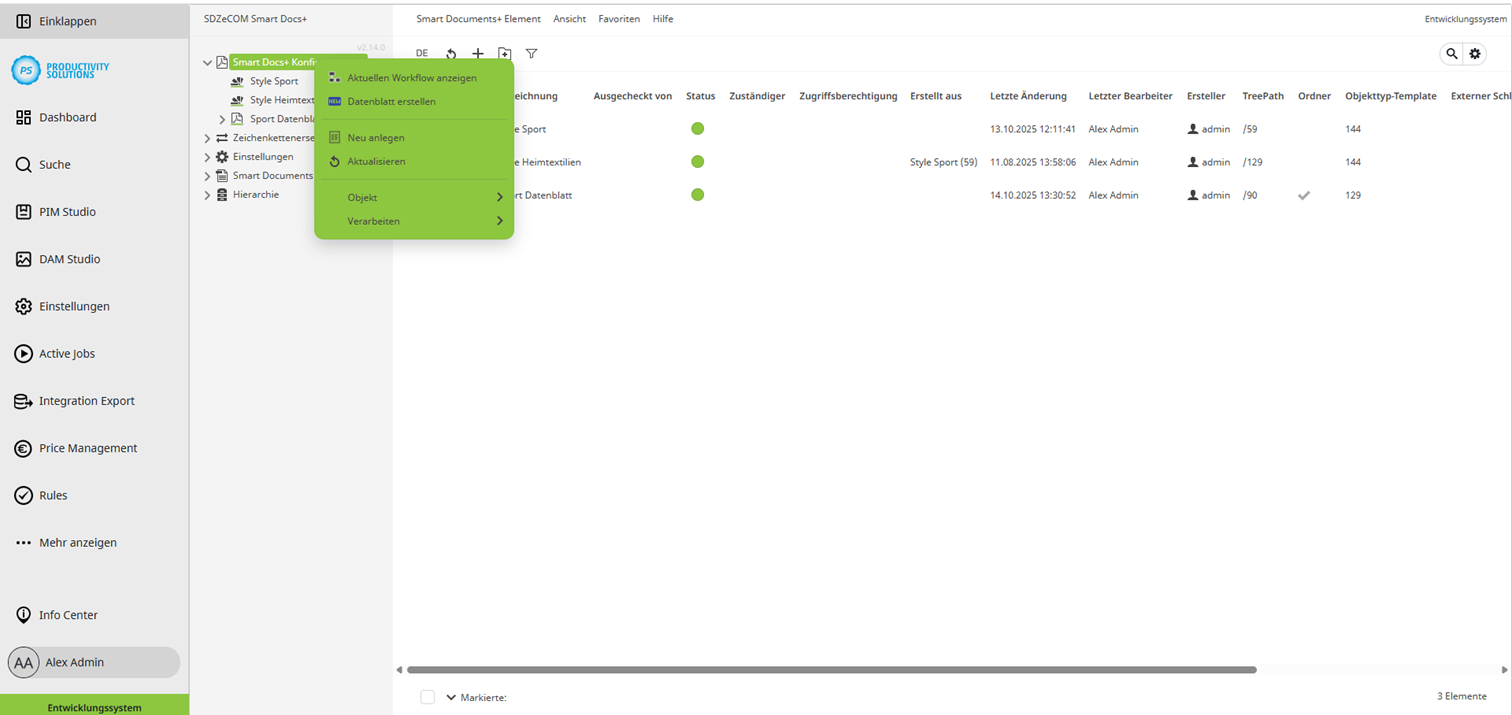The height and width of the screenshot is (715, 1512).
Task: Click the refresh icon next to DE
Action: pyautogui.click(x=451, y=54)
